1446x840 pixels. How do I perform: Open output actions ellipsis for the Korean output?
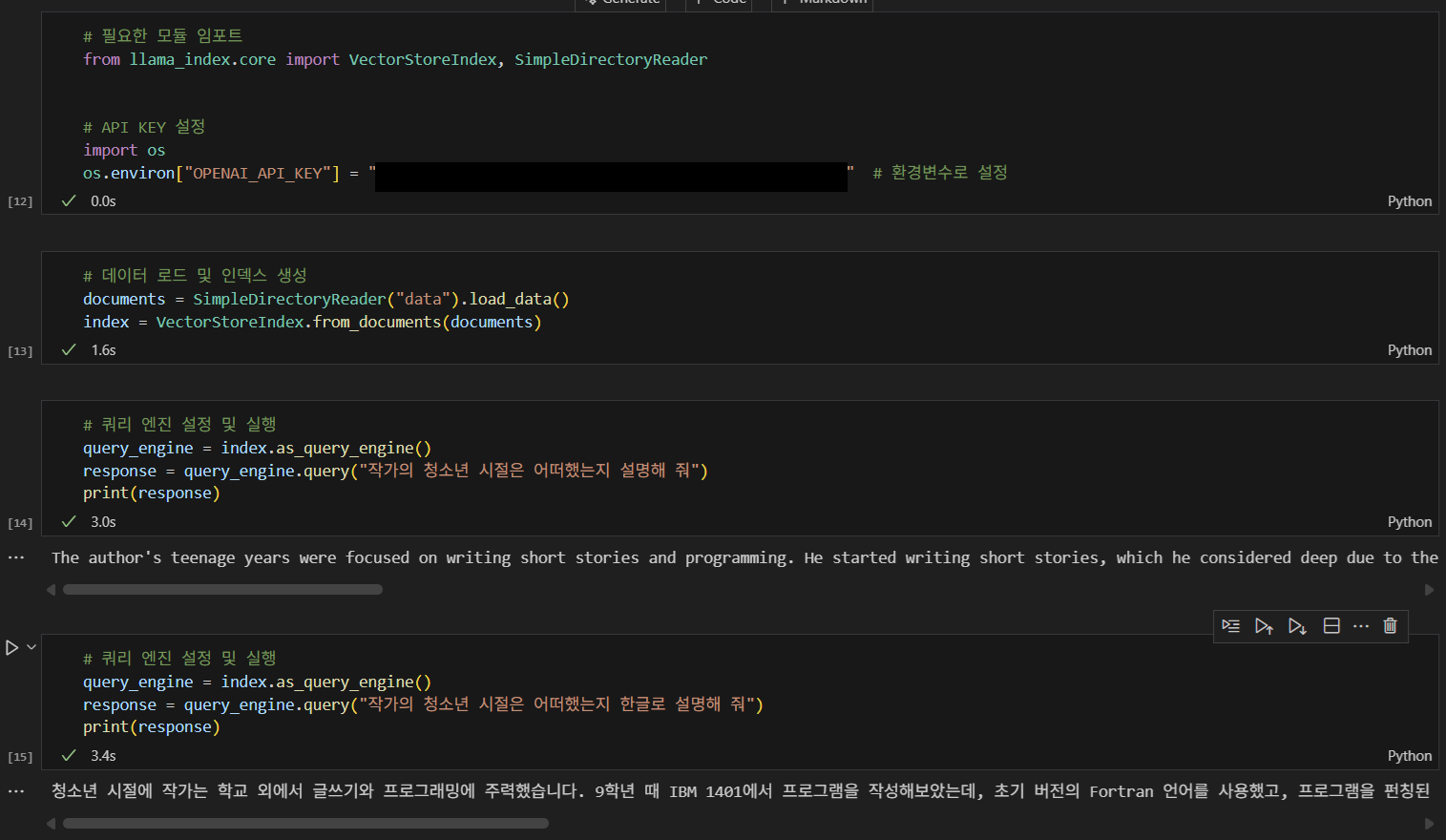(16, 791)
